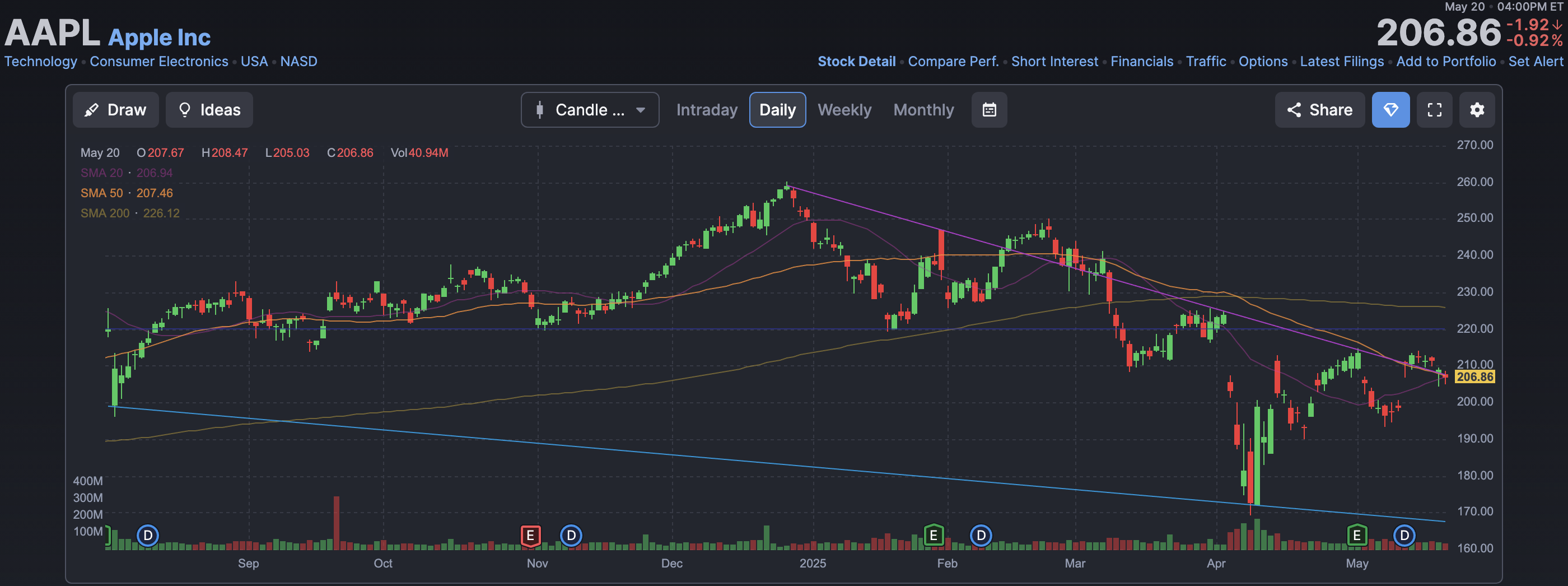Viewport: 1568px width, 586px height.
Task: Open Latest Filings link
Action: (1342, 62)
